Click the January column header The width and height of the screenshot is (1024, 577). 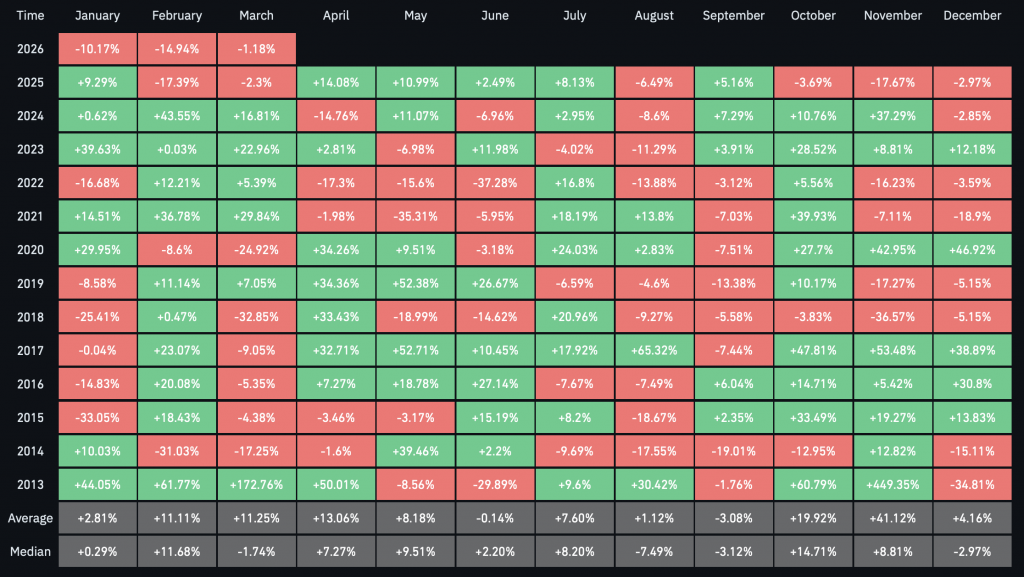(97, 16)
